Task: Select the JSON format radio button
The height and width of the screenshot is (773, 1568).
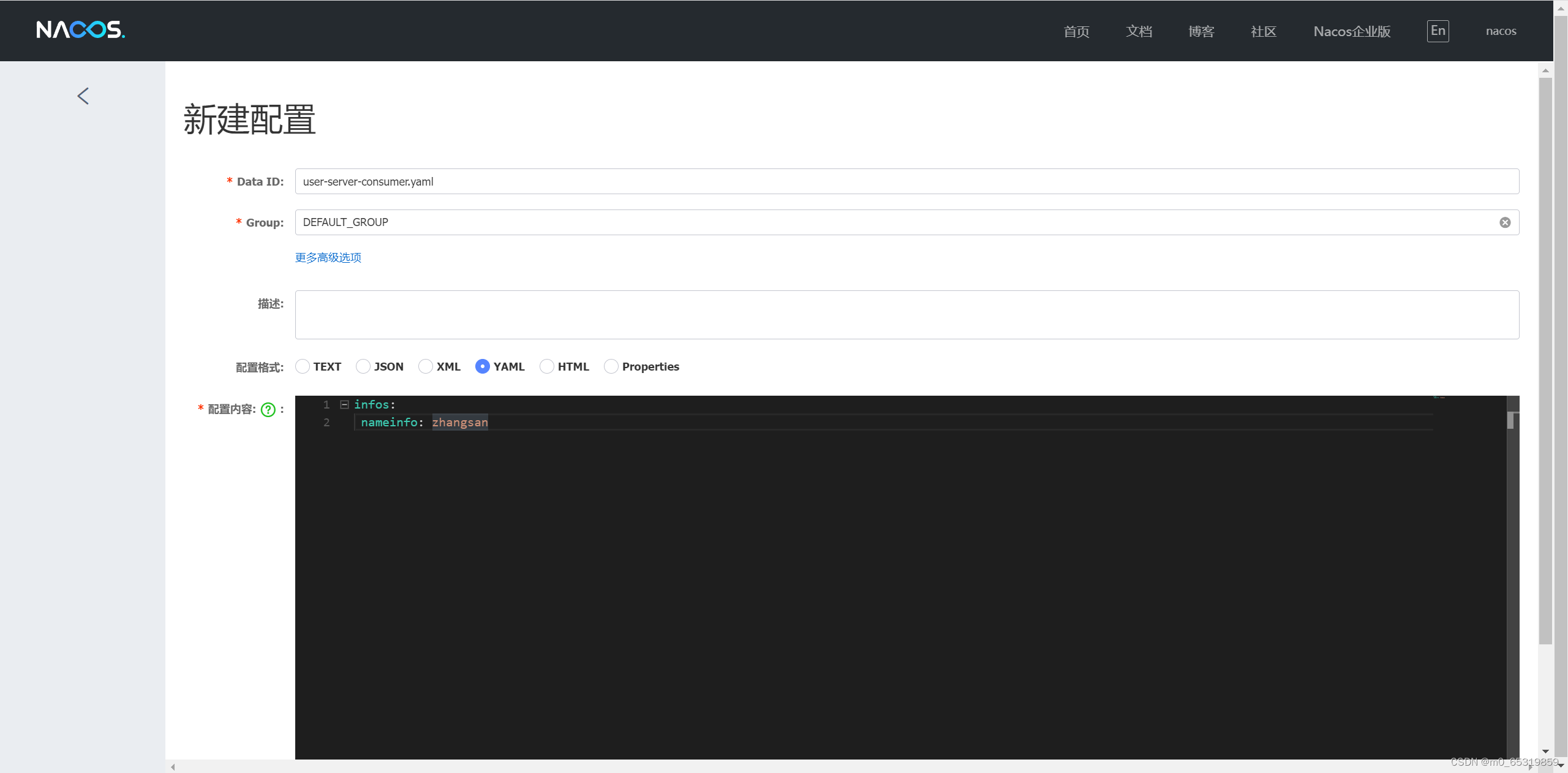Action: [x=363, y=366]
